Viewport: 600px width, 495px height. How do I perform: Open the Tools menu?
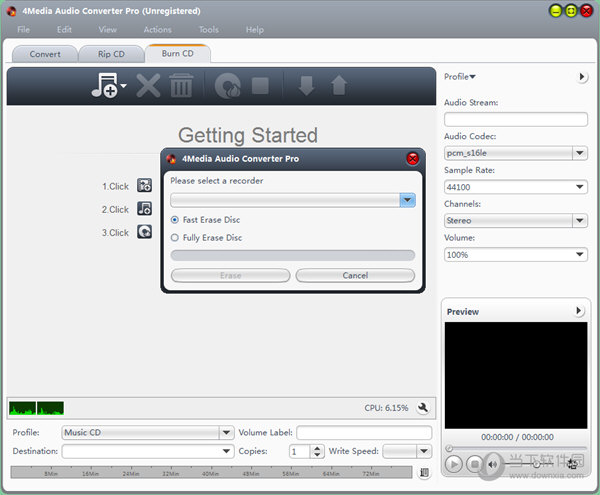pyautogui.click(x=209, y=29)
